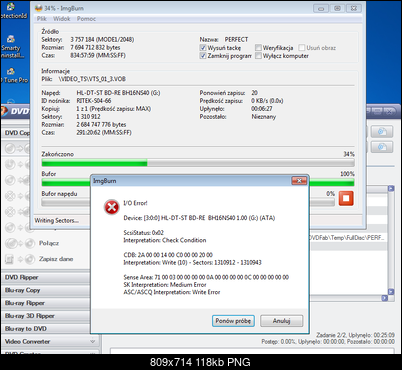Toggle Zamknij program checkbox

tap(202, 56)
